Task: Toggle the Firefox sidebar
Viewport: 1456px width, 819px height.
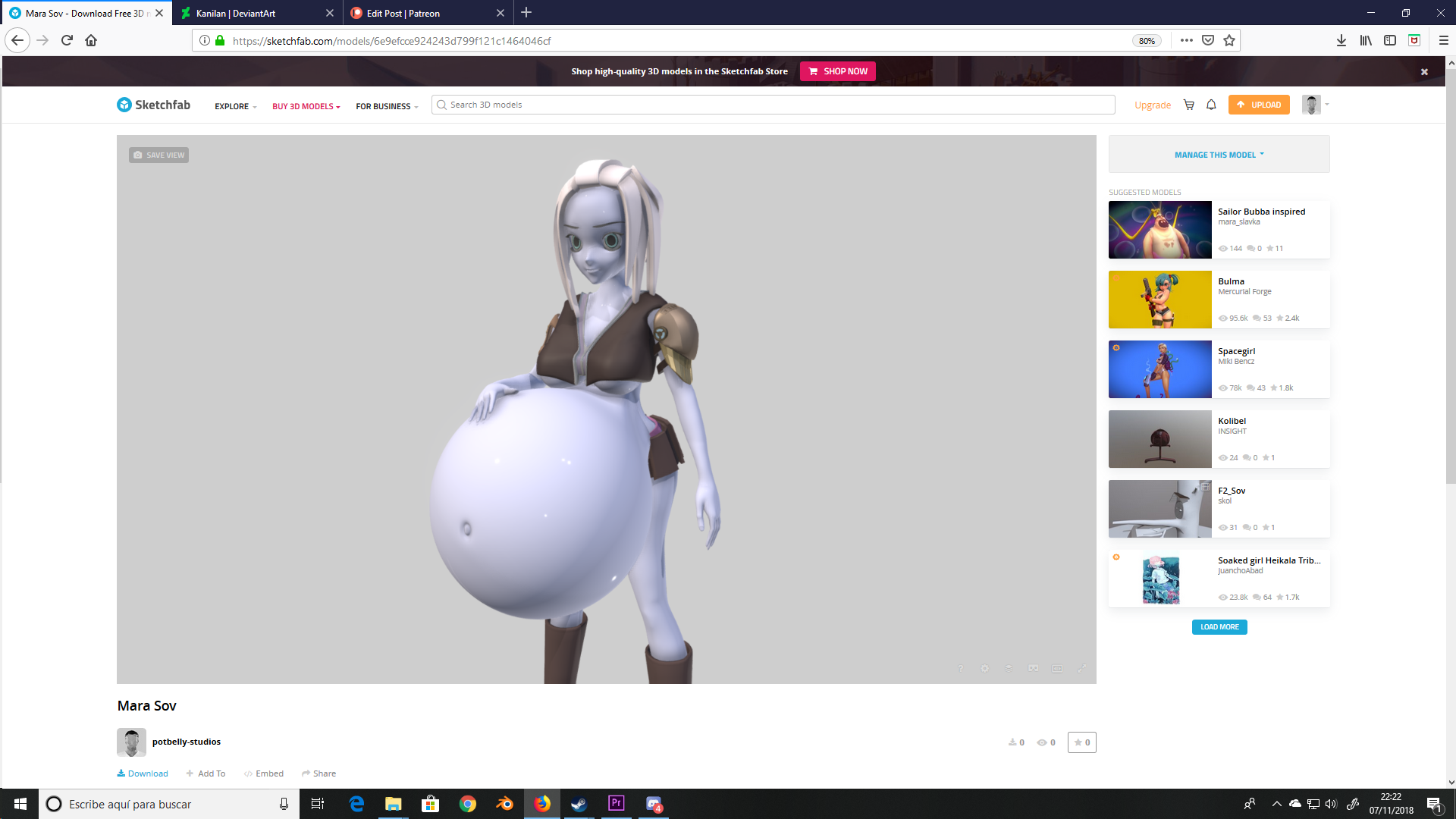Action: [1390, 40]
